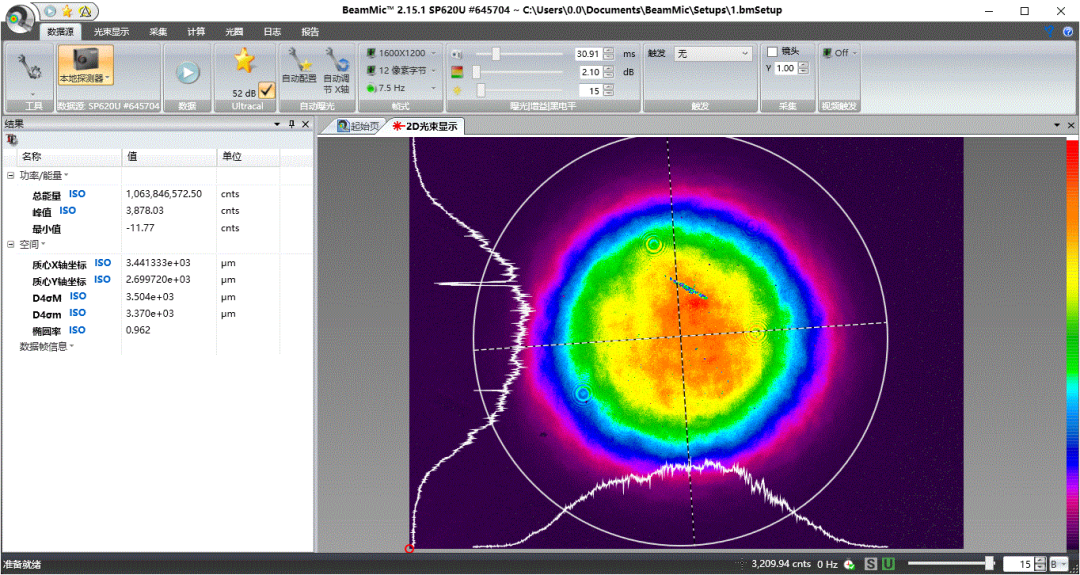The width and height of the screenshot is (1080, 575).
Task: Click the gain slider handle
Action: click(476, 72)
